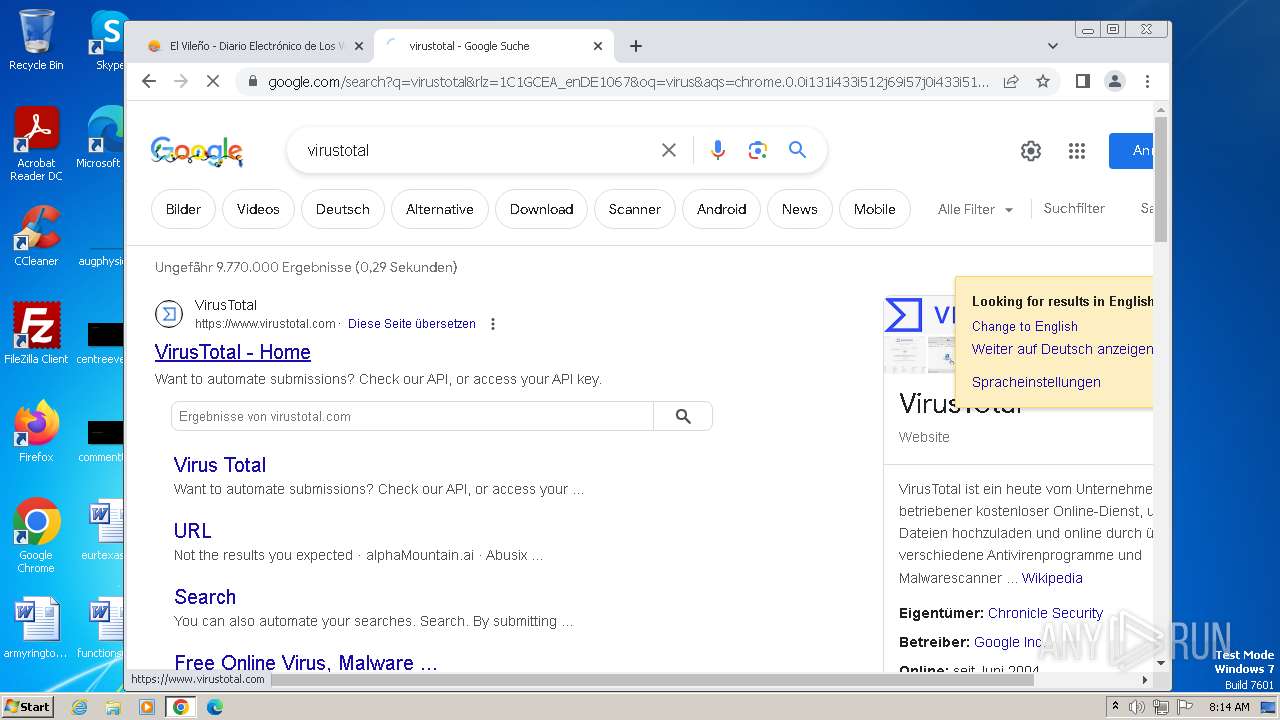Select the Scanner filter chip
This screenshot has height=720, width=1280.
pyautogui.click(x=635, y=209)
